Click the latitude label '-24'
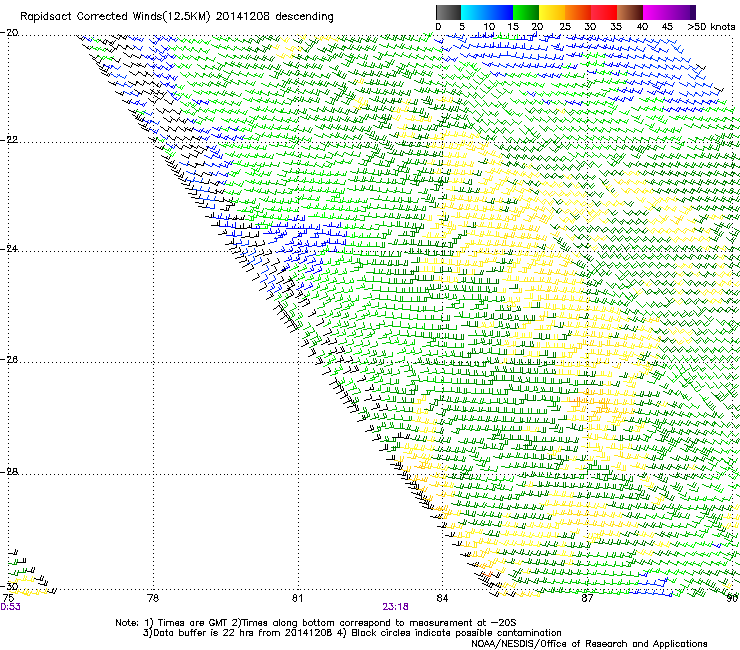740x650 pixels. click(9, 248)
